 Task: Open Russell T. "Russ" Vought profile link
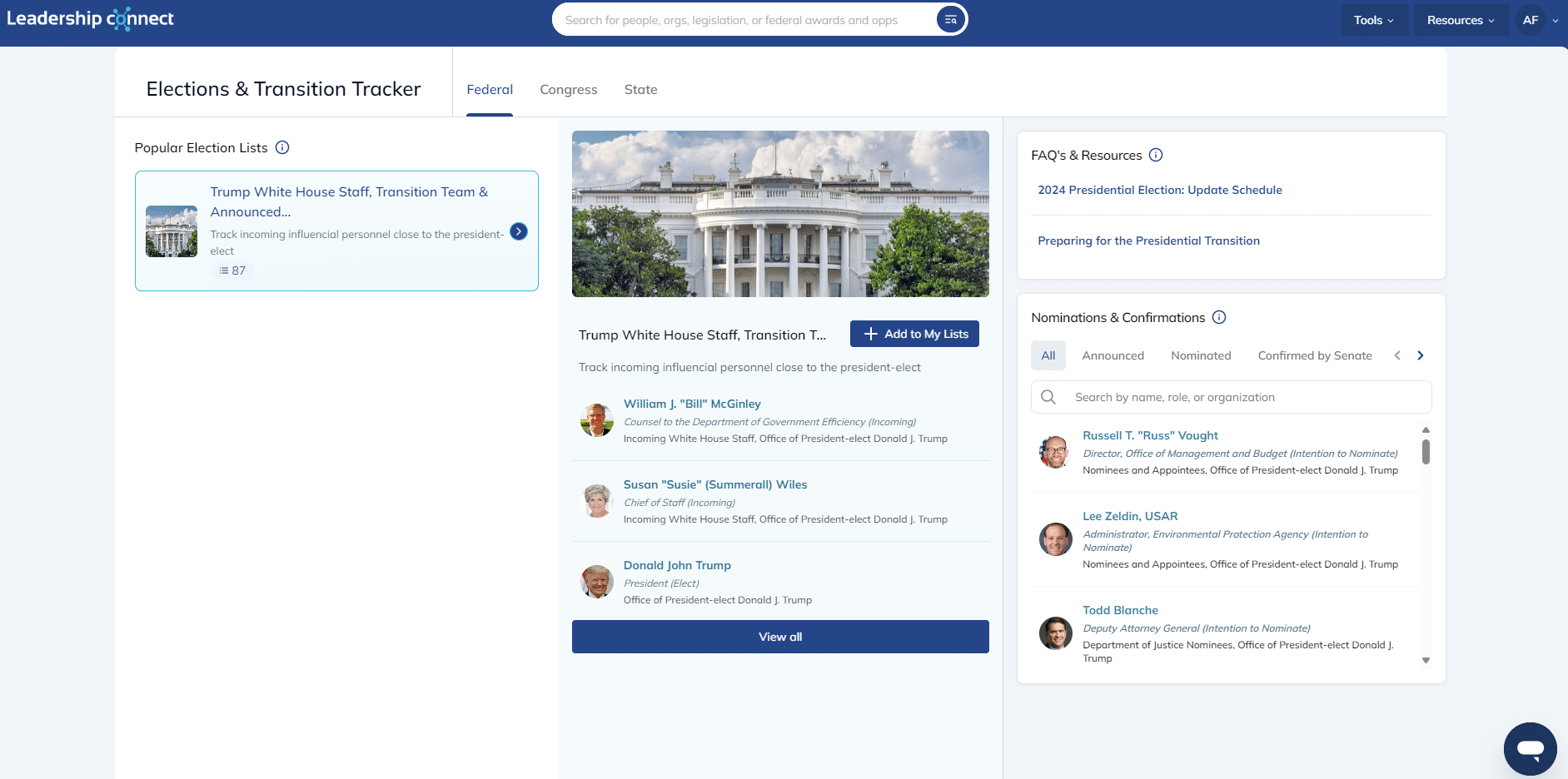tap(1150, 435)
